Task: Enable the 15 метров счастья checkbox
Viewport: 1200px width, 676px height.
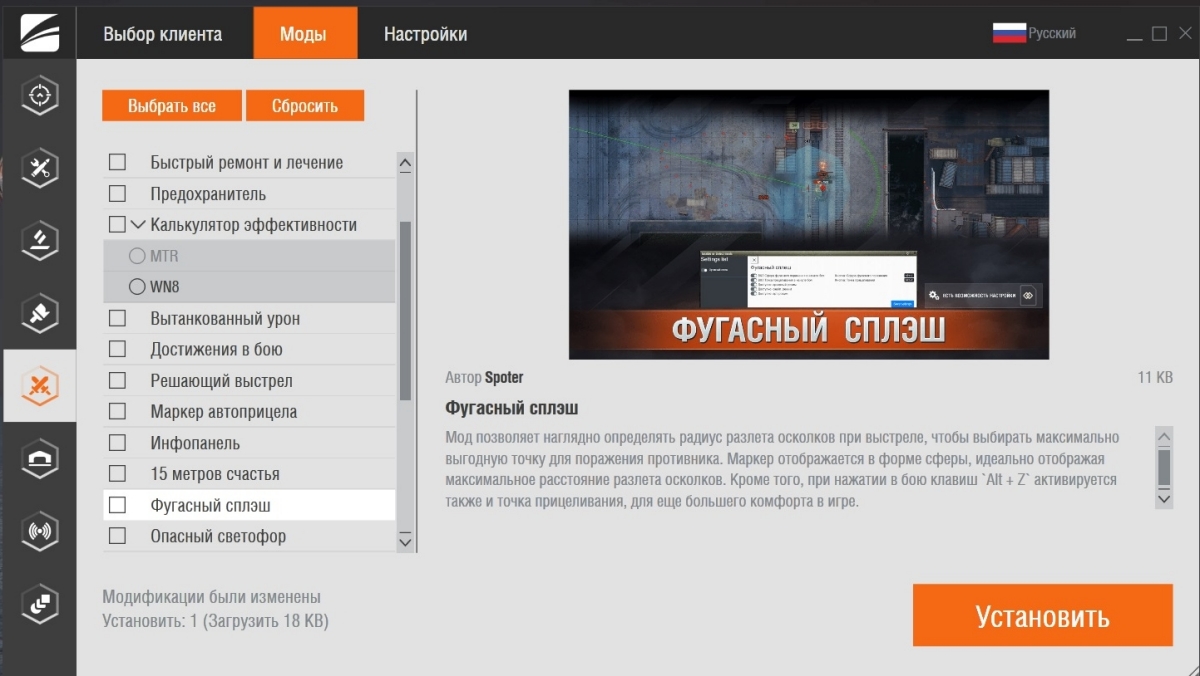Action: click(x=117, y=473)
